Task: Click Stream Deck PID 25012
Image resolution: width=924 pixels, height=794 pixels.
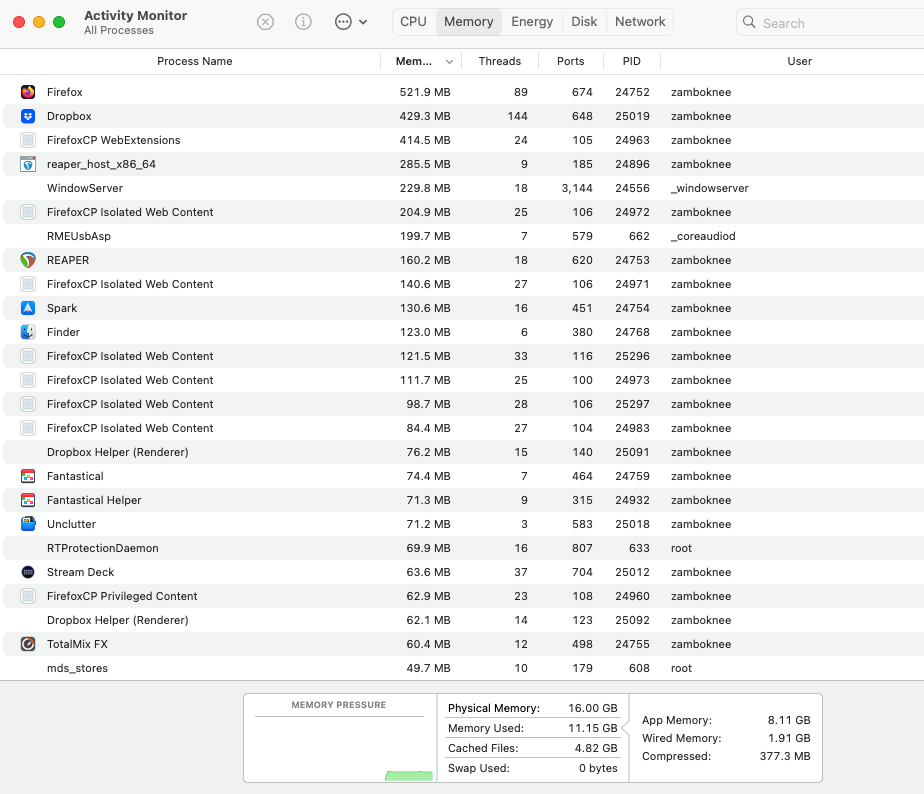Action: 632,572
